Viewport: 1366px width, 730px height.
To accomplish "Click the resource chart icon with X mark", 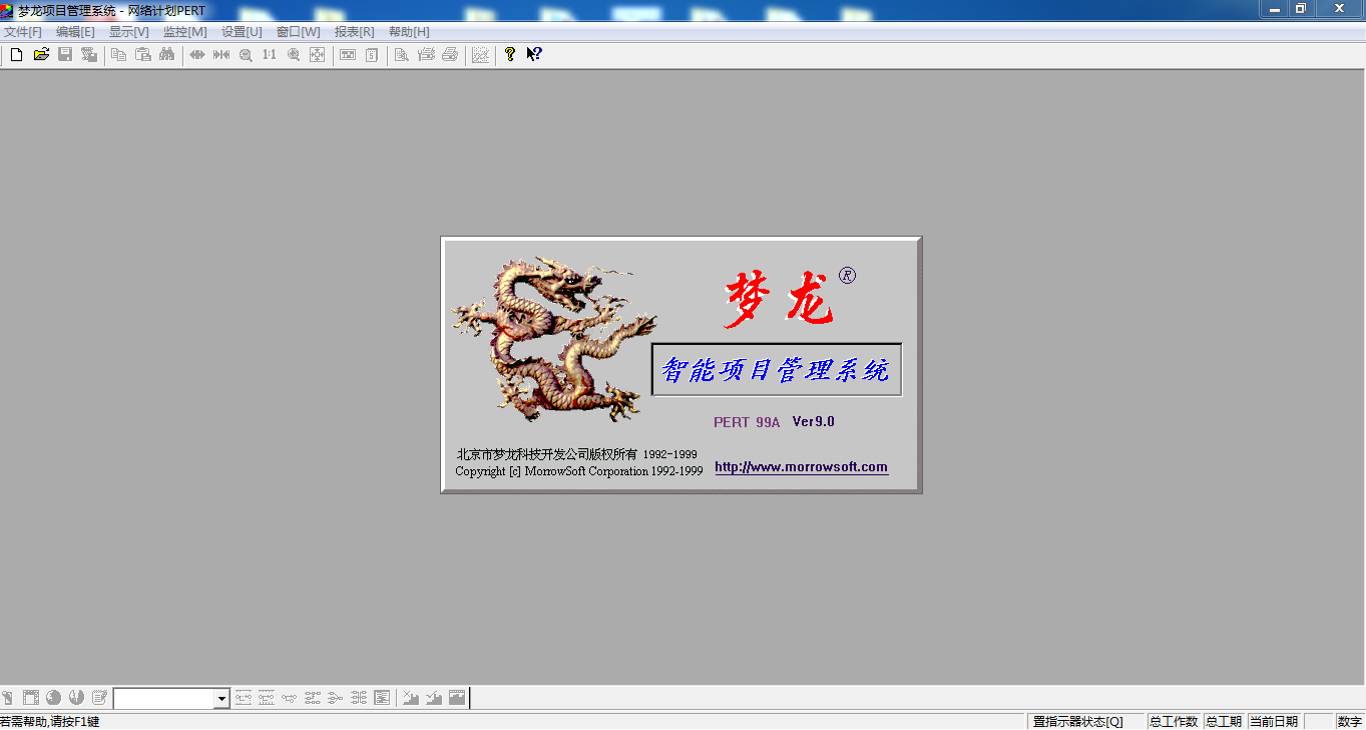I will [410, 698].
